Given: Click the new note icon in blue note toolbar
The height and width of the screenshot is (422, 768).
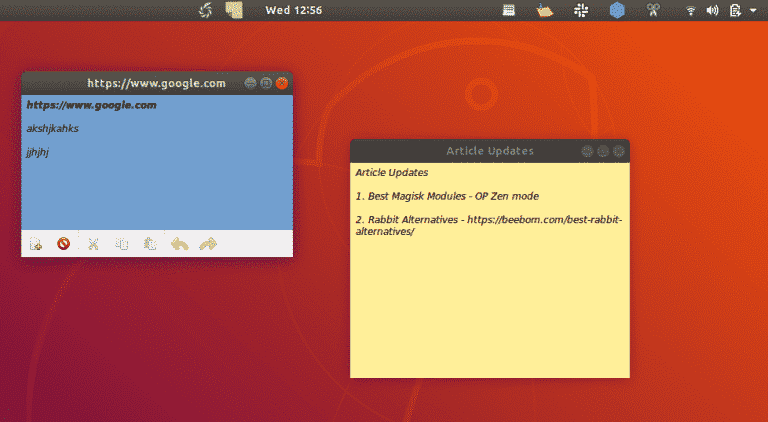Looking at the screenshot, I should 36,243.
